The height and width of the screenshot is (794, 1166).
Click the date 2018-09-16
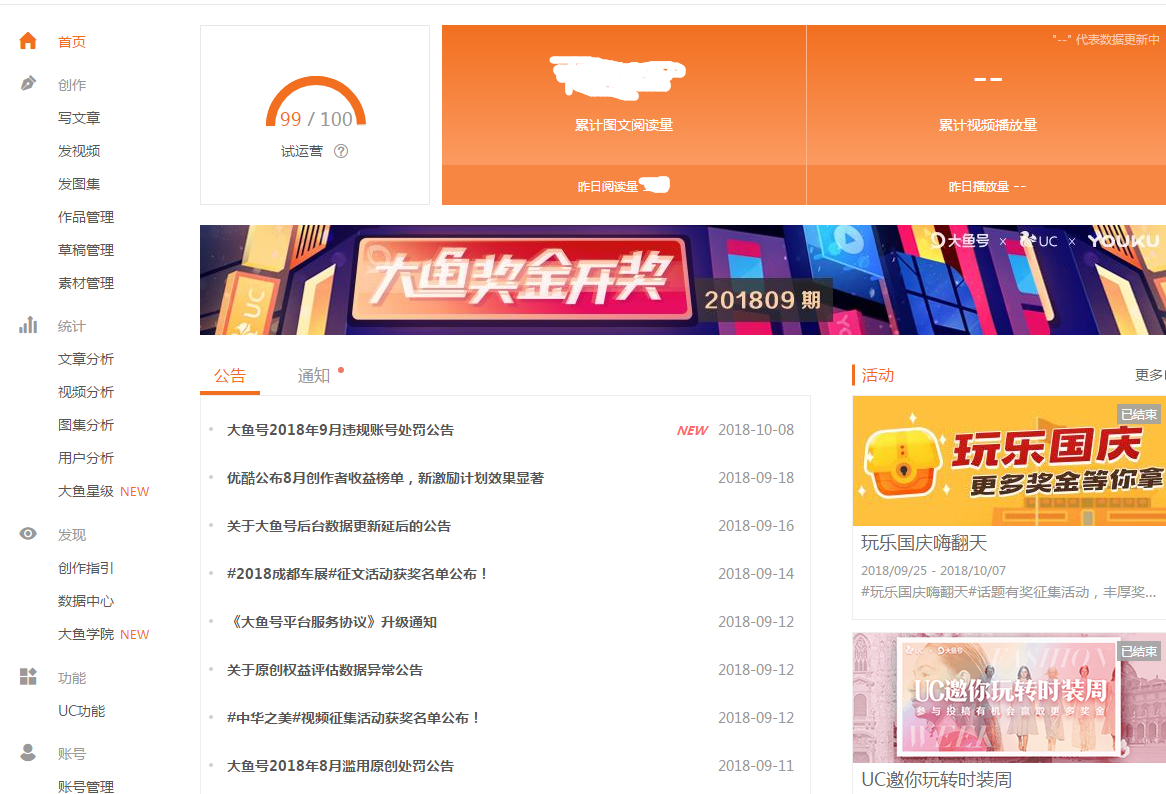click(756, 526)
